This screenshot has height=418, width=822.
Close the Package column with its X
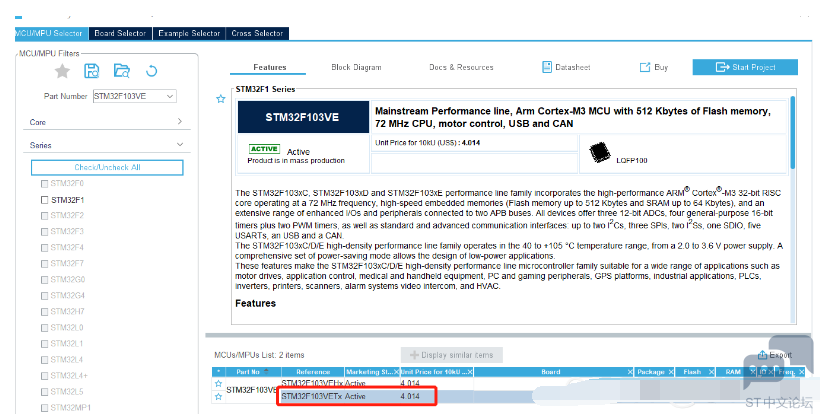click(671, 372)
